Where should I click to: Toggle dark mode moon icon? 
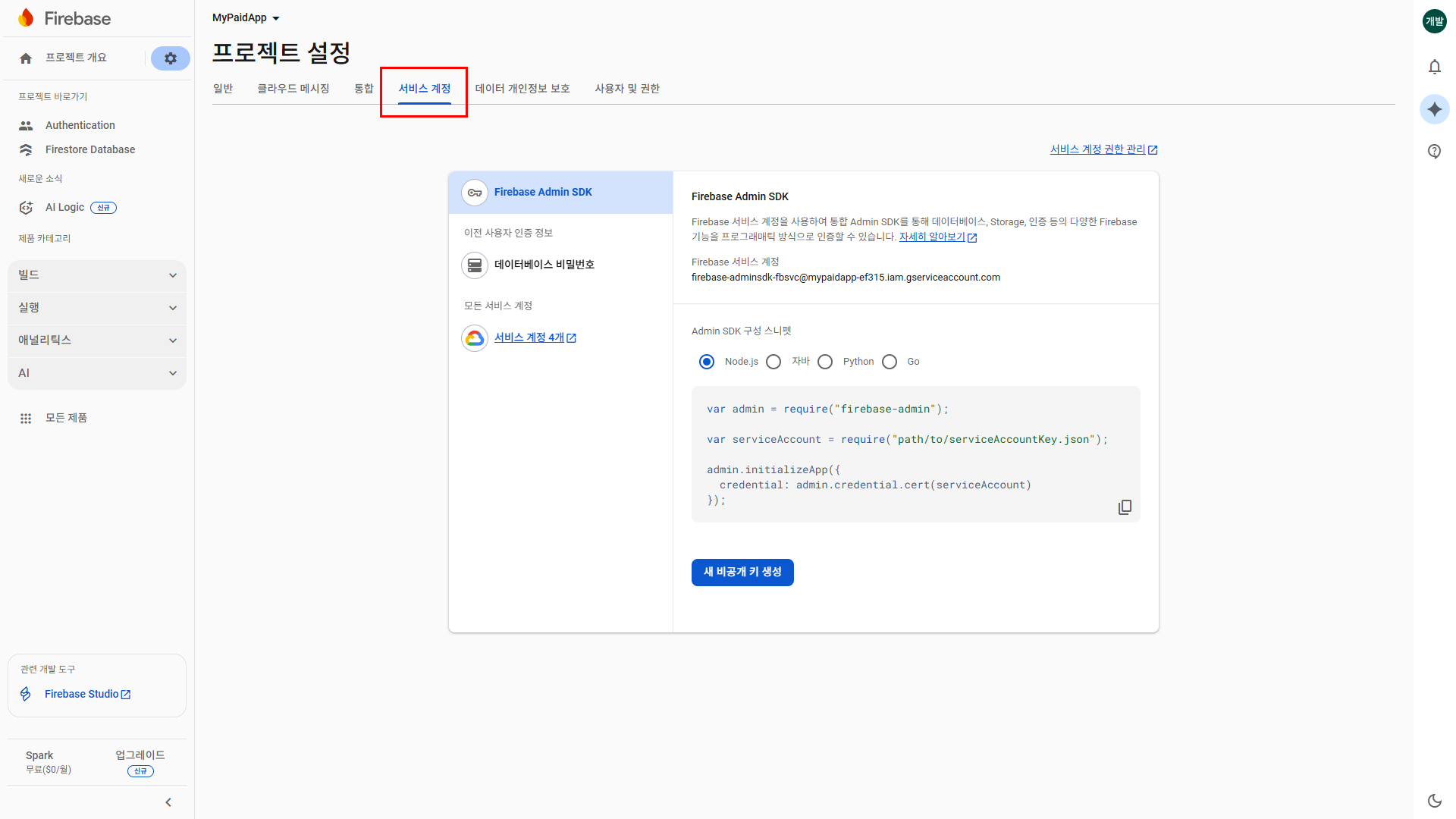coord(1434,801)
